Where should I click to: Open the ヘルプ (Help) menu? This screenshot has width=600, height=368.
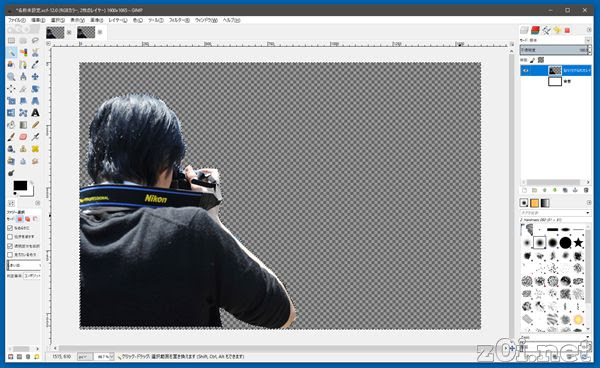click(x=231, y=20)
